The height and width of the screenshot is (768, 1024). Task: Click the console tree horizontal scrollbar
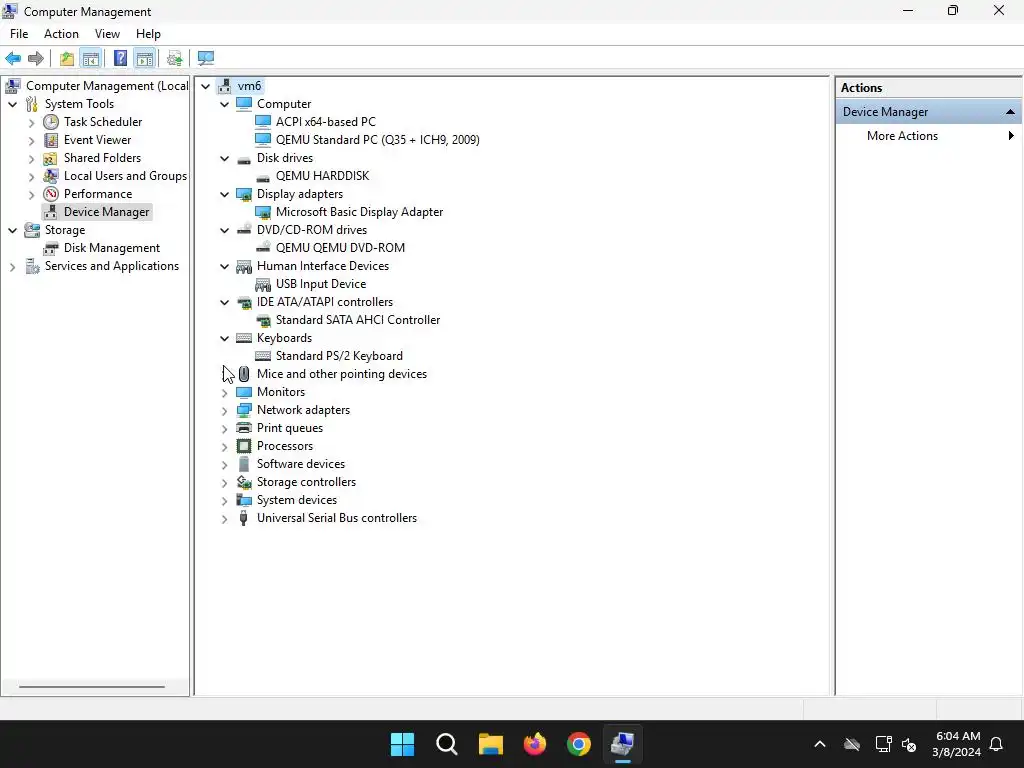[x=92, y=686]
